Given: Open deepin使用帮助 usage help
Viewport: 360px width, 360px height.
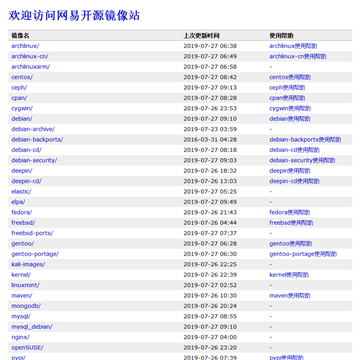Looking at the screenshot, I should (x=290, y=171).
